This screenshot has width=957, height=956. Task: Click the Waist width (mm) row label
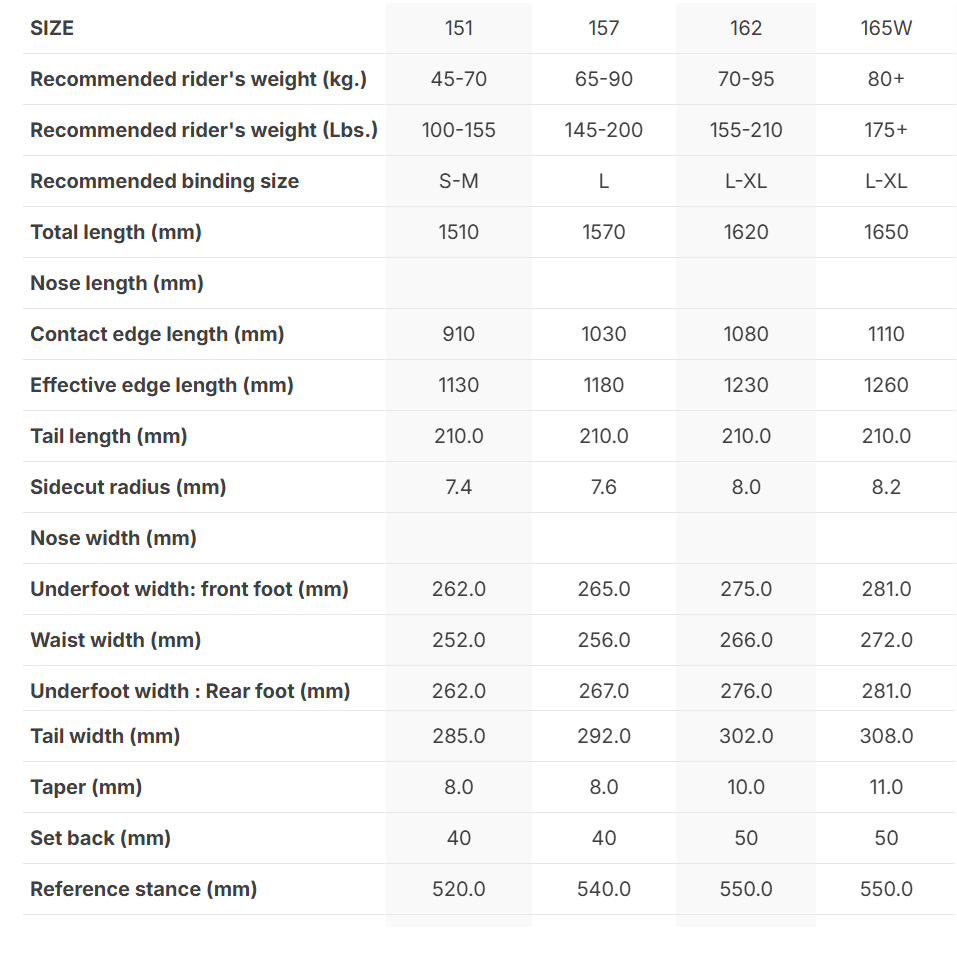(x=116, y=640)
